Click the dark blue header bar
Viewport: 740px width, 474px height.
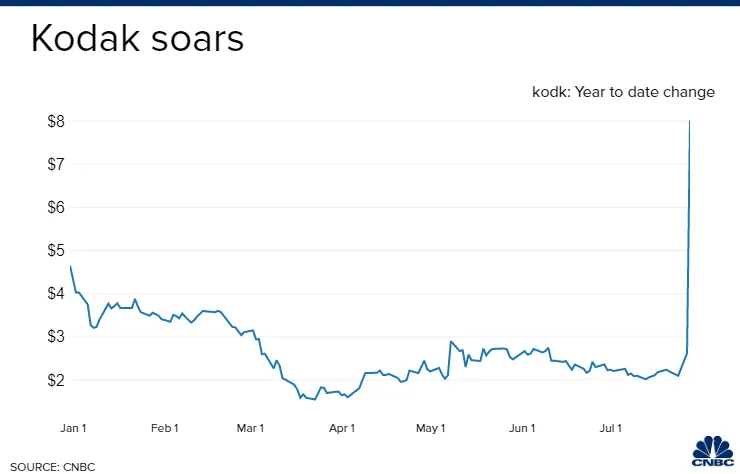click(370, 4)
